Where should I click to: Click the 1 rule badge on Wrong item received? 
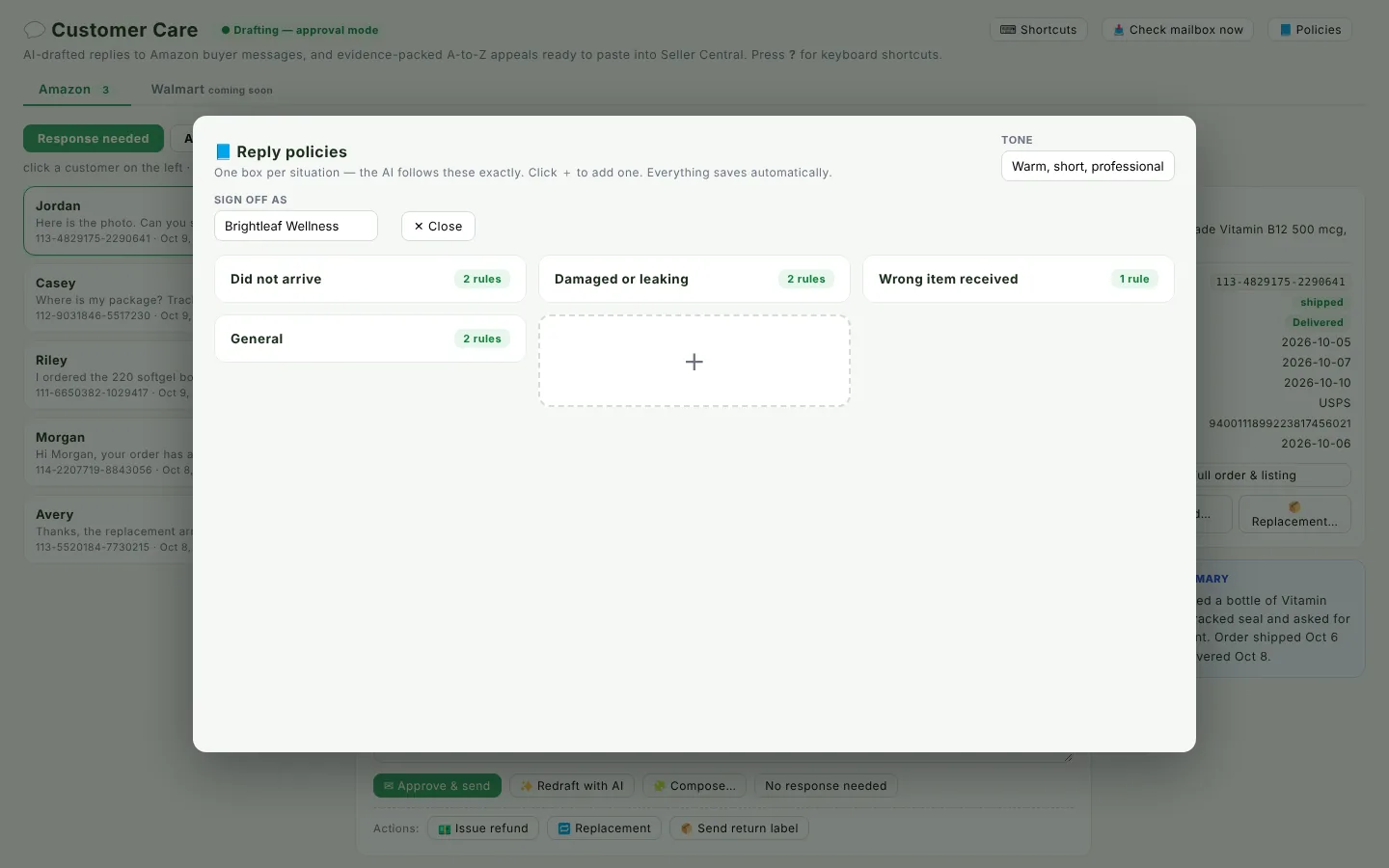1134,279
